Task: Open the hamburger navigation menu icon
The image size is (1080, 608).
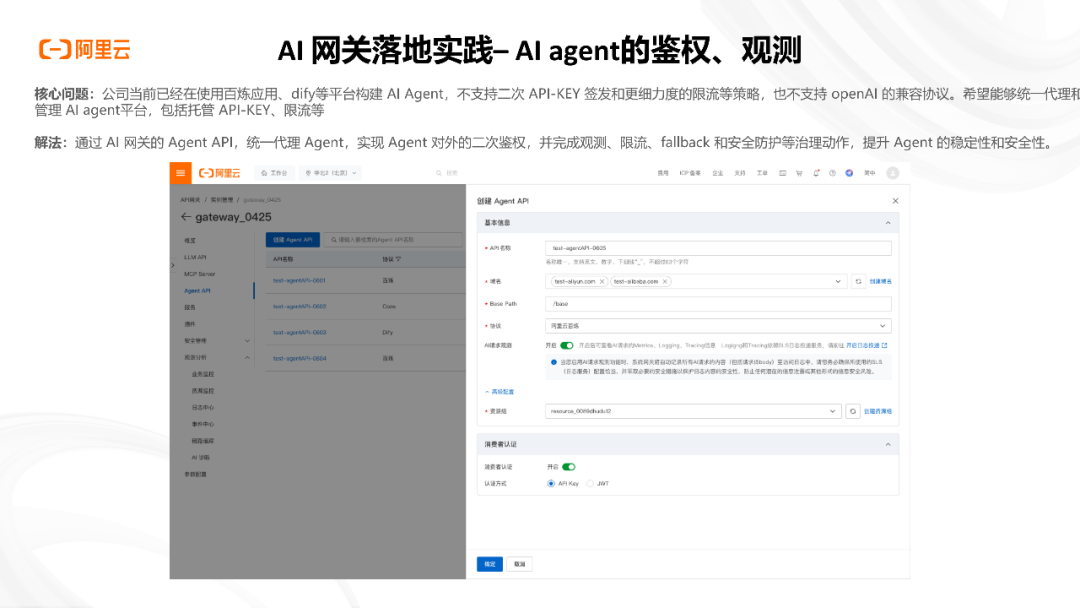Action: pos(179,173)
